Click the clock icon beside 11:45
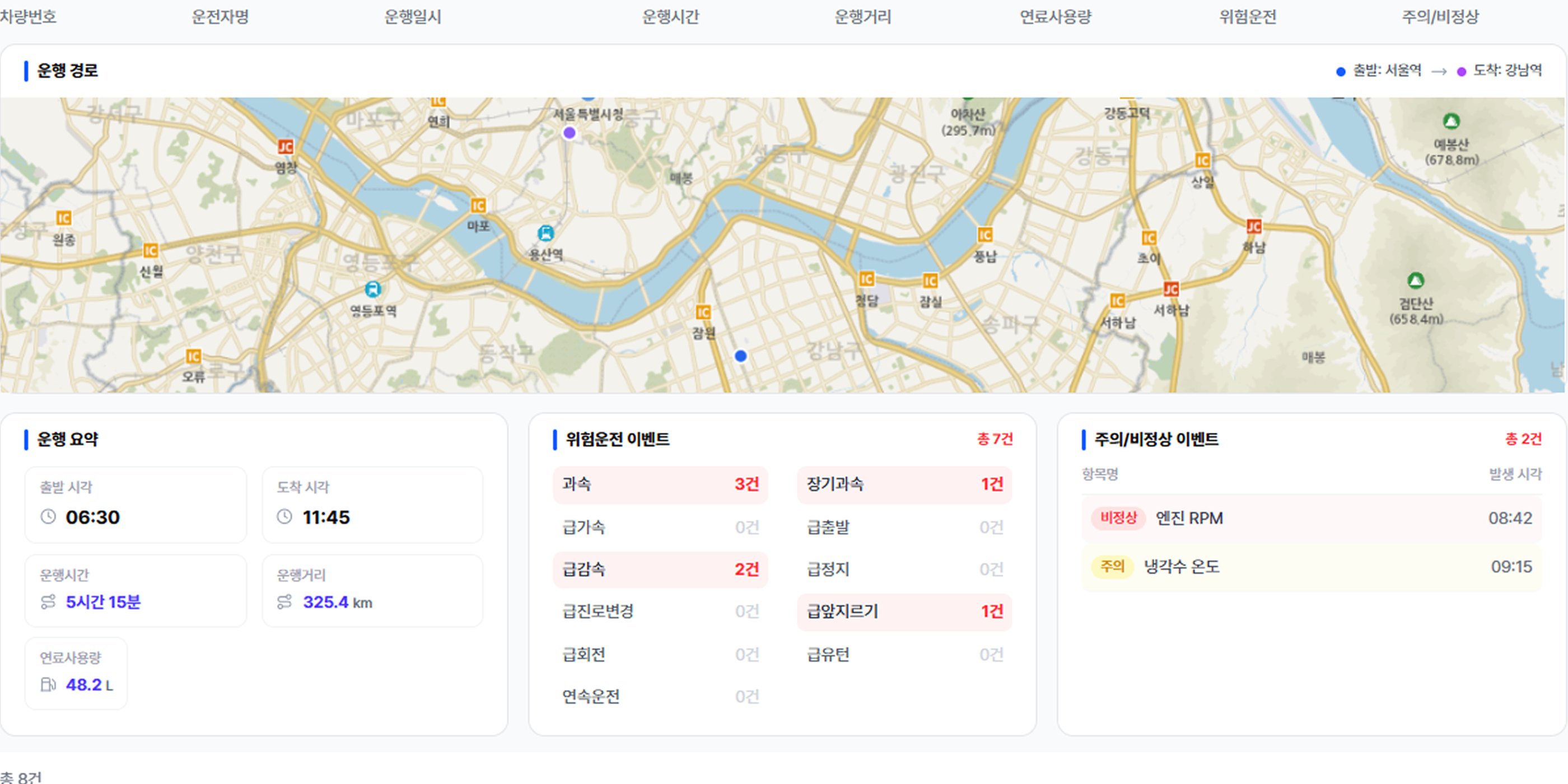This screenshot has width=1568, height=784. click(x=284, y=517)
